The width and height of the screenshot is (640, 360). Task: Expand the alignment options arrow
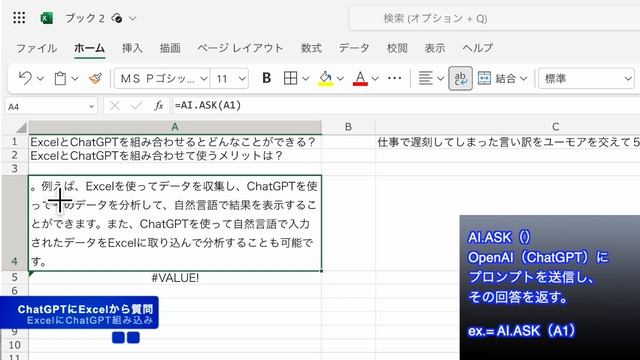(x=440, y=78)
